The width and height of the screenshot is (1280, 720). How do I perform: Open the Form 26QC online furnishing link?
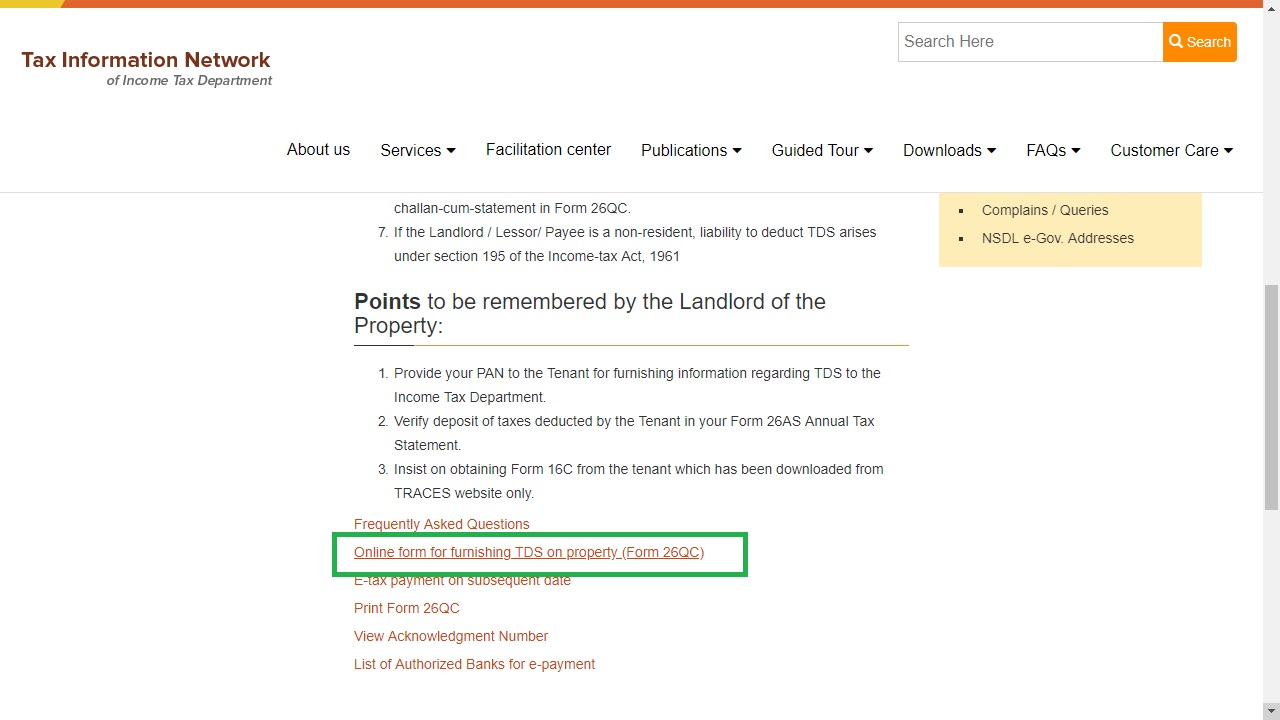tap(528, 552)
